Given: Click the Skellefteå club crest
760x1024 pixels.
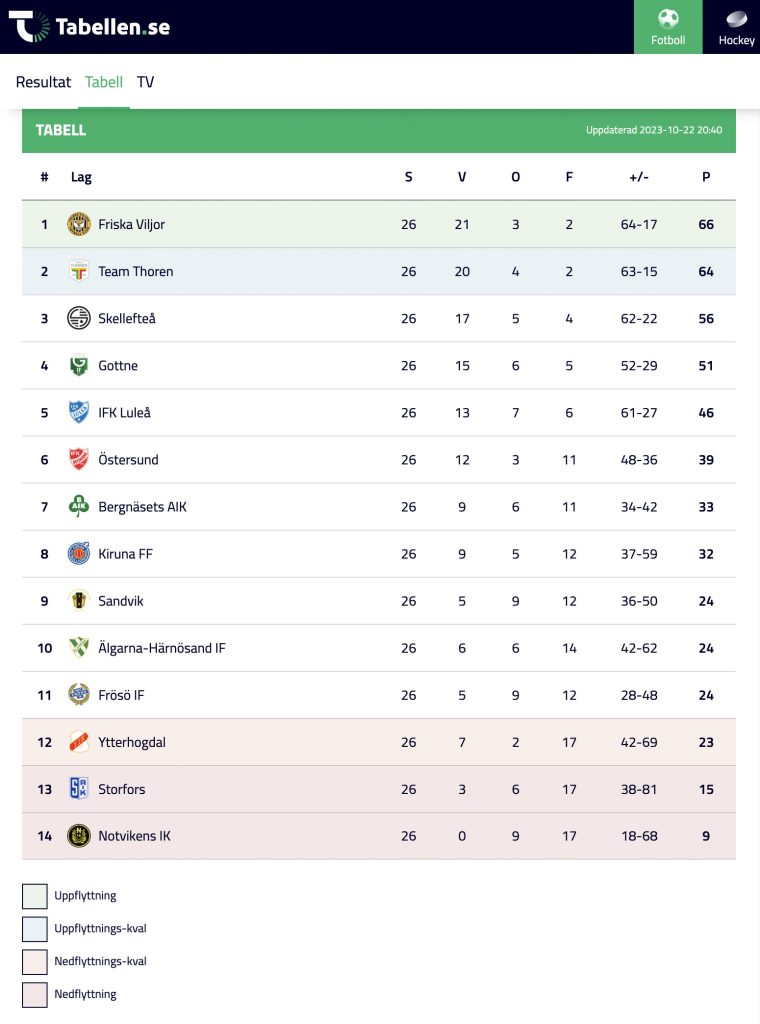Looking at the screenshot, I should 79,318.
